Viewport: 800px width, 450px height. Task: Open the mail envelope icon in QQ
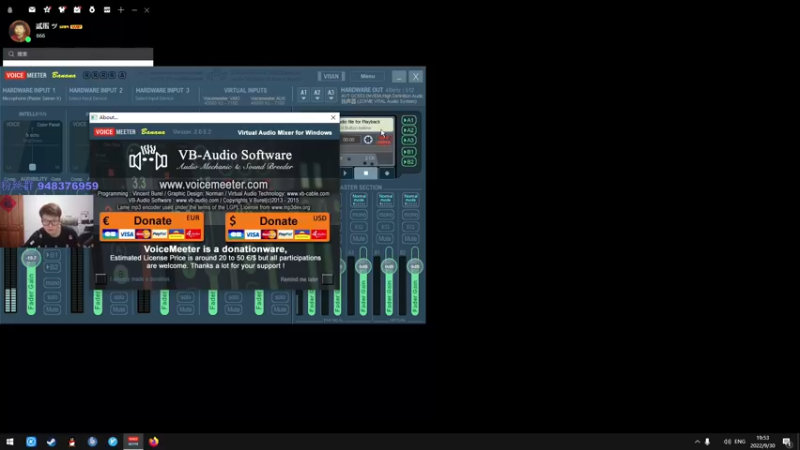click(x=32, y=10)
